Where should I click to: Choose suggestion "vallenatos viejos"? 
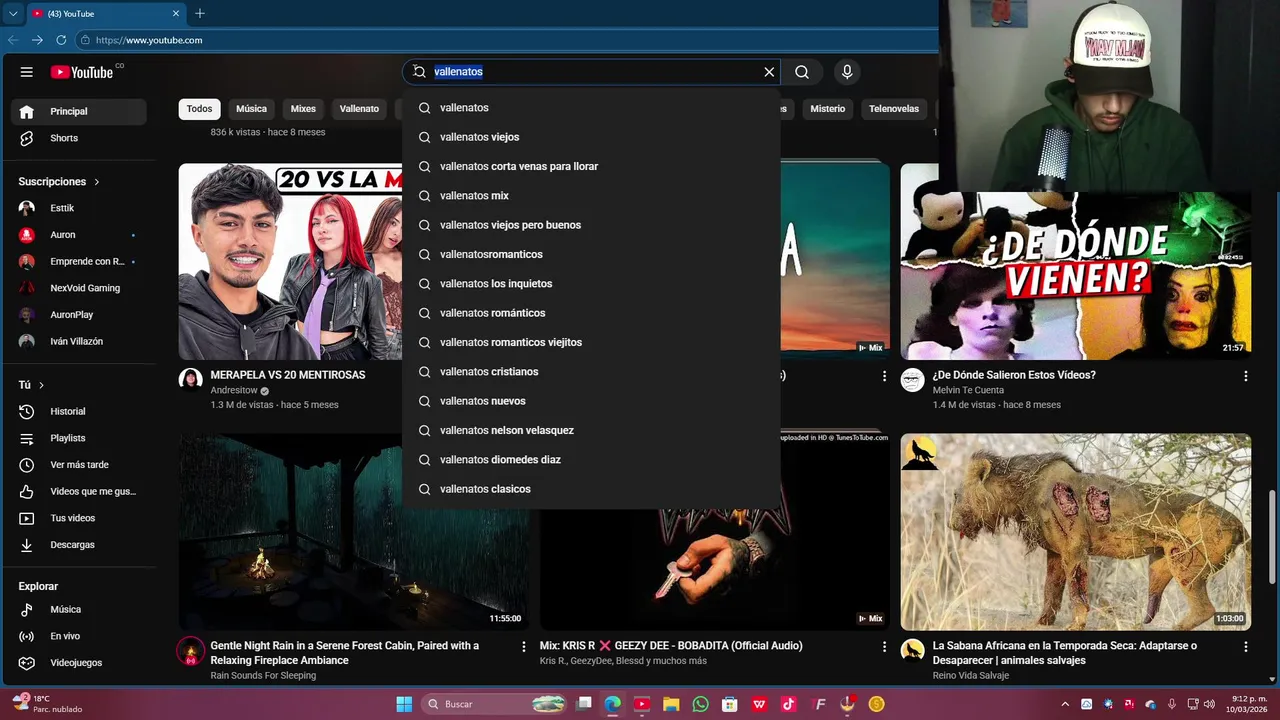[591, 137]
